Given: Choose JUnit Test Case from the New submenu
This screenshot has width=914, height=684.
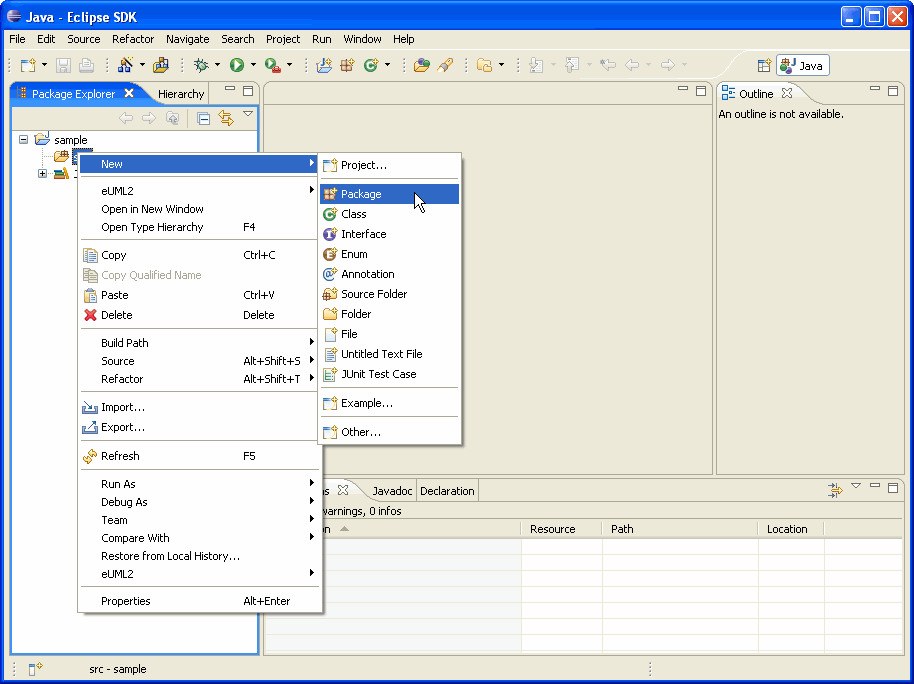Looking at the screenshot, I should click(389, 374).
